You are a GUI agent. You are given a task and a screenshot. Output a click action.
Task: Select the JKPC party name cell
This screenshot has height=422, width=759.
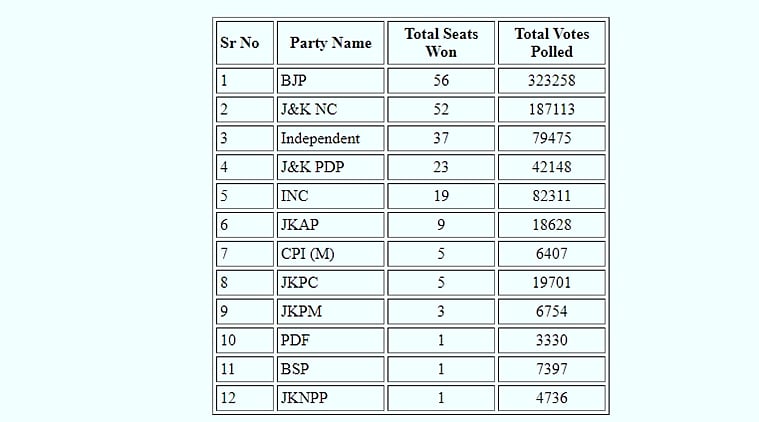[330, 283]
